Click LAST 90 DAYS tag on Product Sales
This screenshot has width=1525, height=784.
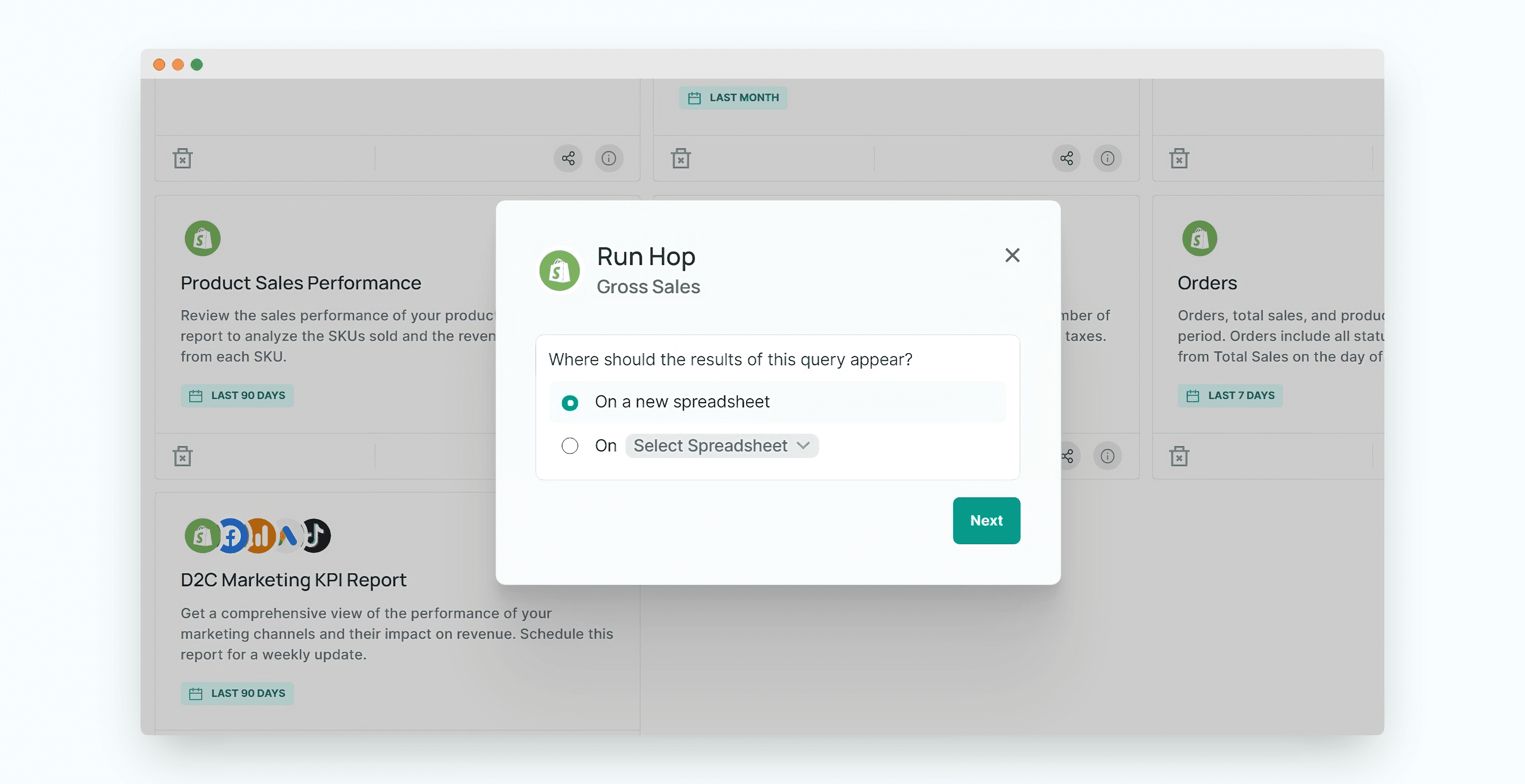(x=237, y=395)
